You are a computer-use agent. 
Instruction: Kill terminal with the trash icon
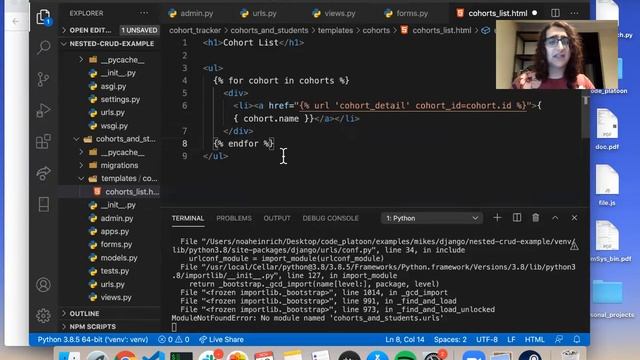(536, 218)
